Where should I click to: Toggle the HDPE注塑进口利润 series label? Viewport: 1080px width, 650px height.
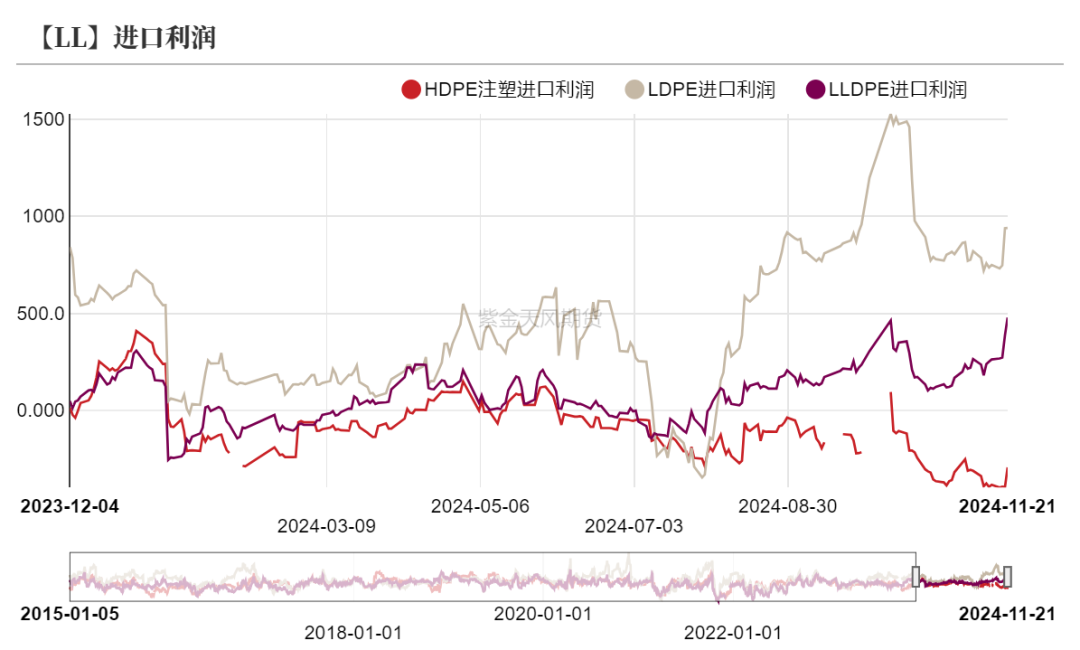tap(508, 90)
